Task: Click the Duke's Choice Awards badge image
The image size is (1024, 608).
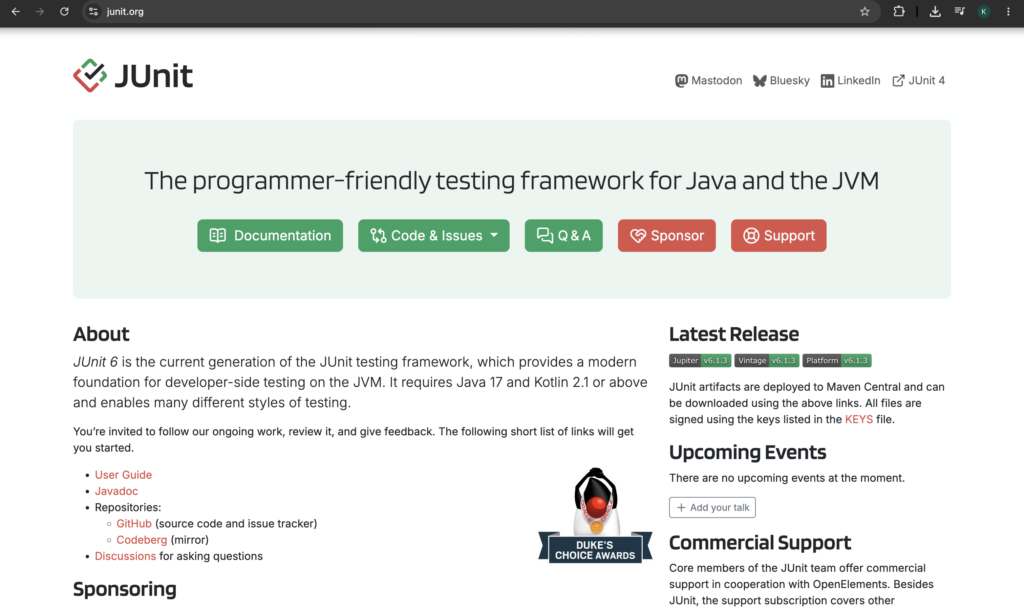Action: point(595,515)
